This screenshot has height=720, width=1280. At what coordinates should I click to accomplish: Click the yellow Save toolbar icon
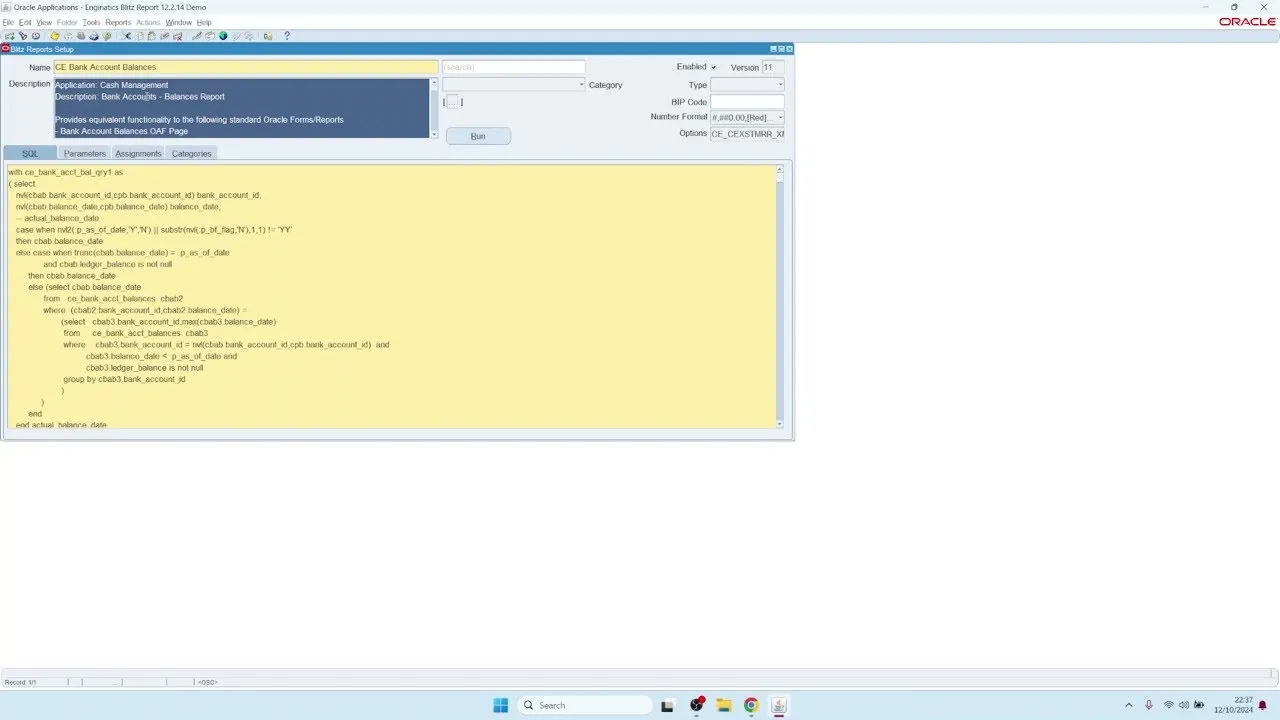pos(55,36)
